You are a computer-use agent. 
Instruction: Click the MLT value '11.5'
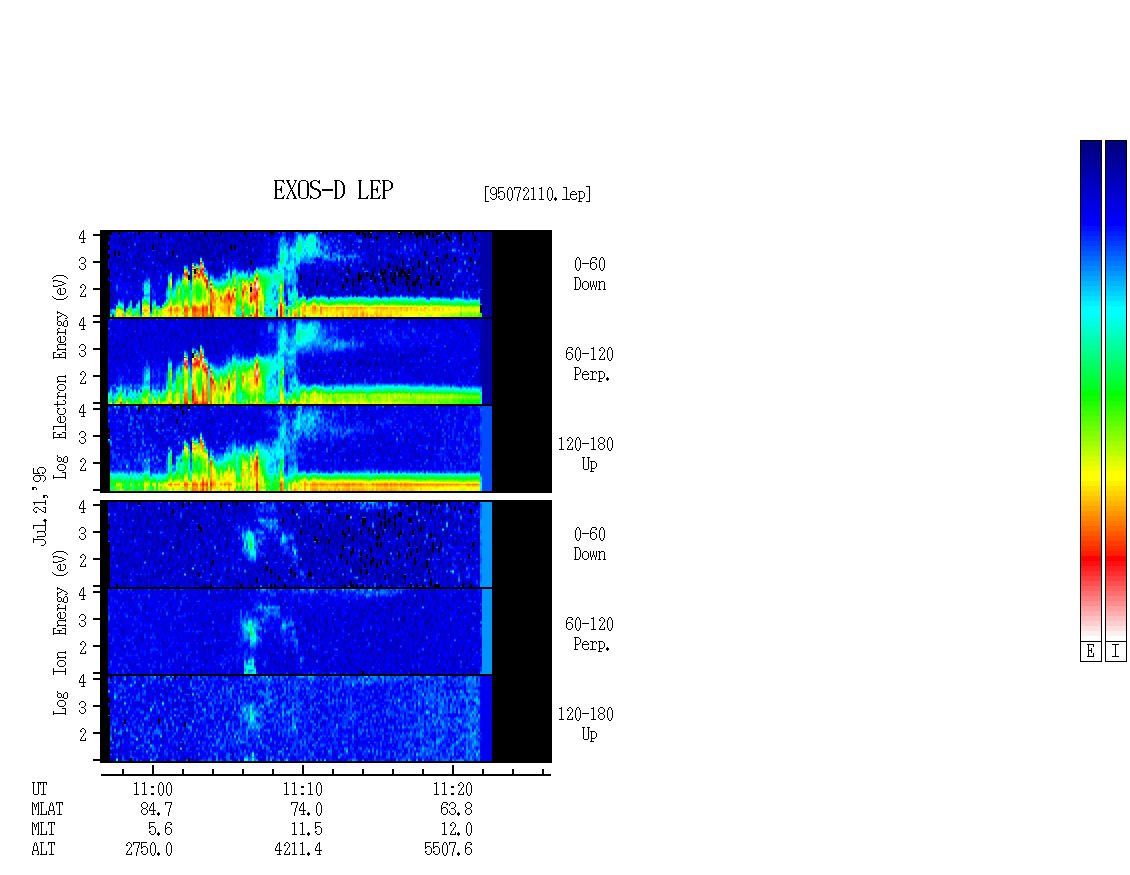(306, 829)
